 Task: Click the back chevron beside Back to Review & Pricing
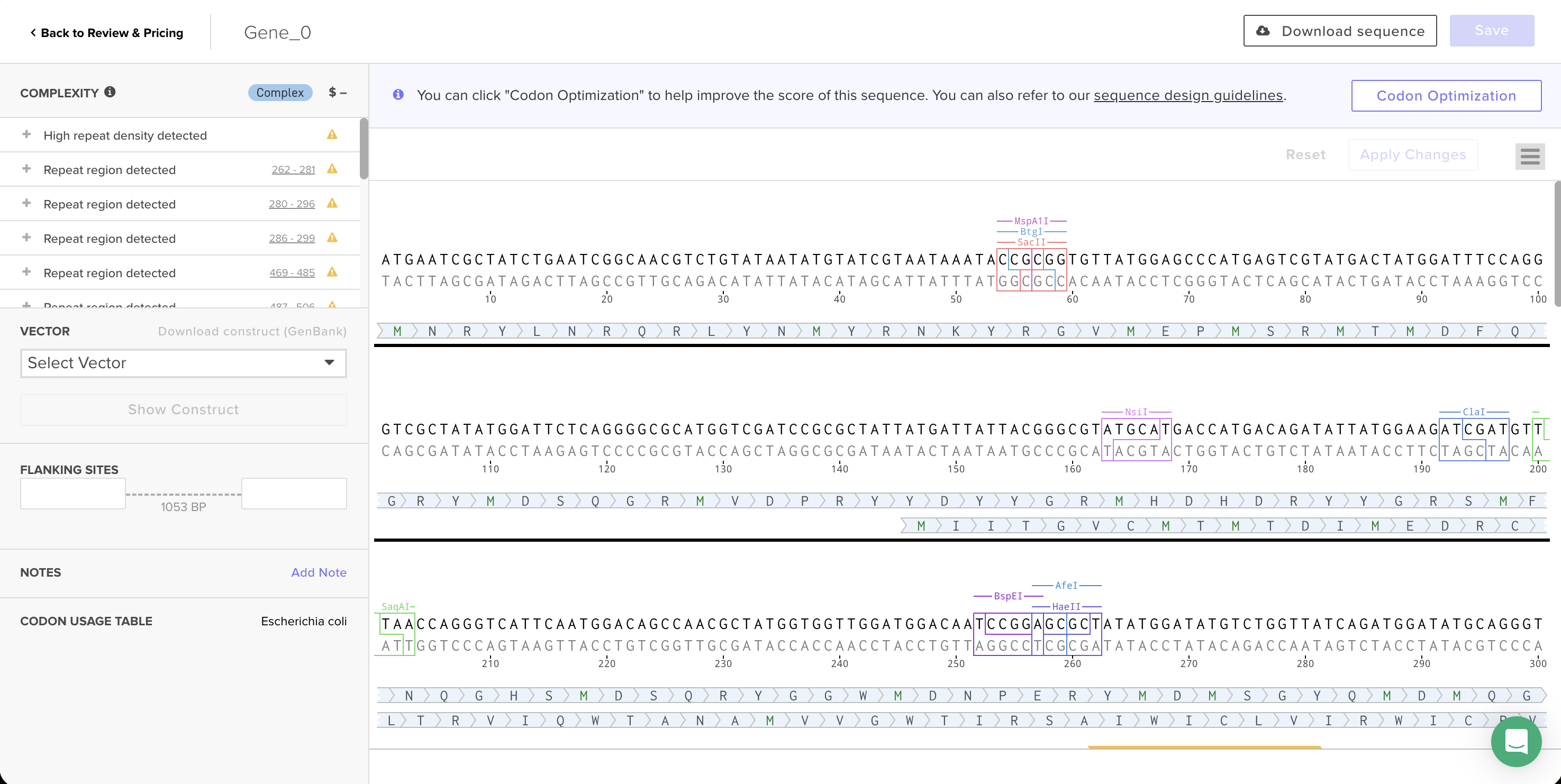(32, 32)
